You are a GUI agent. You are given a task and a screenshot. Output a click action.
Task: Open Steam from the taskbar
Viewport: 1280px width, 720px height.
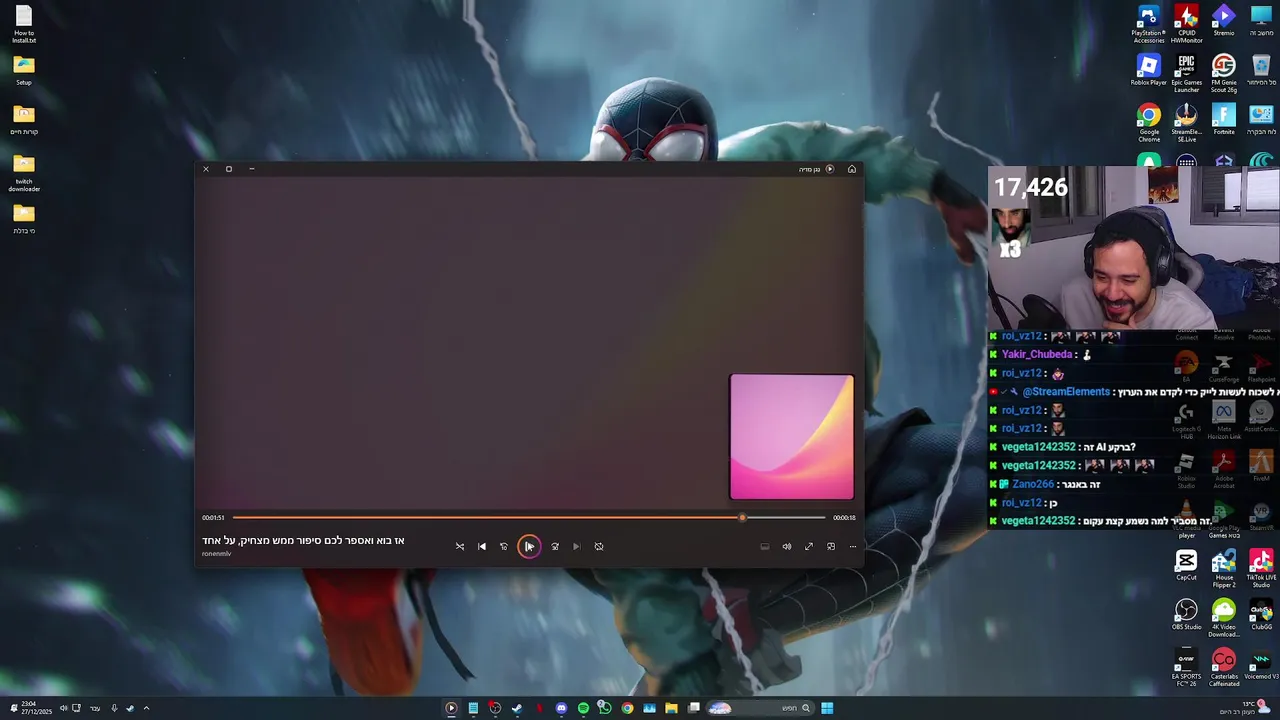pyautogui.click(x=517, y=708)
